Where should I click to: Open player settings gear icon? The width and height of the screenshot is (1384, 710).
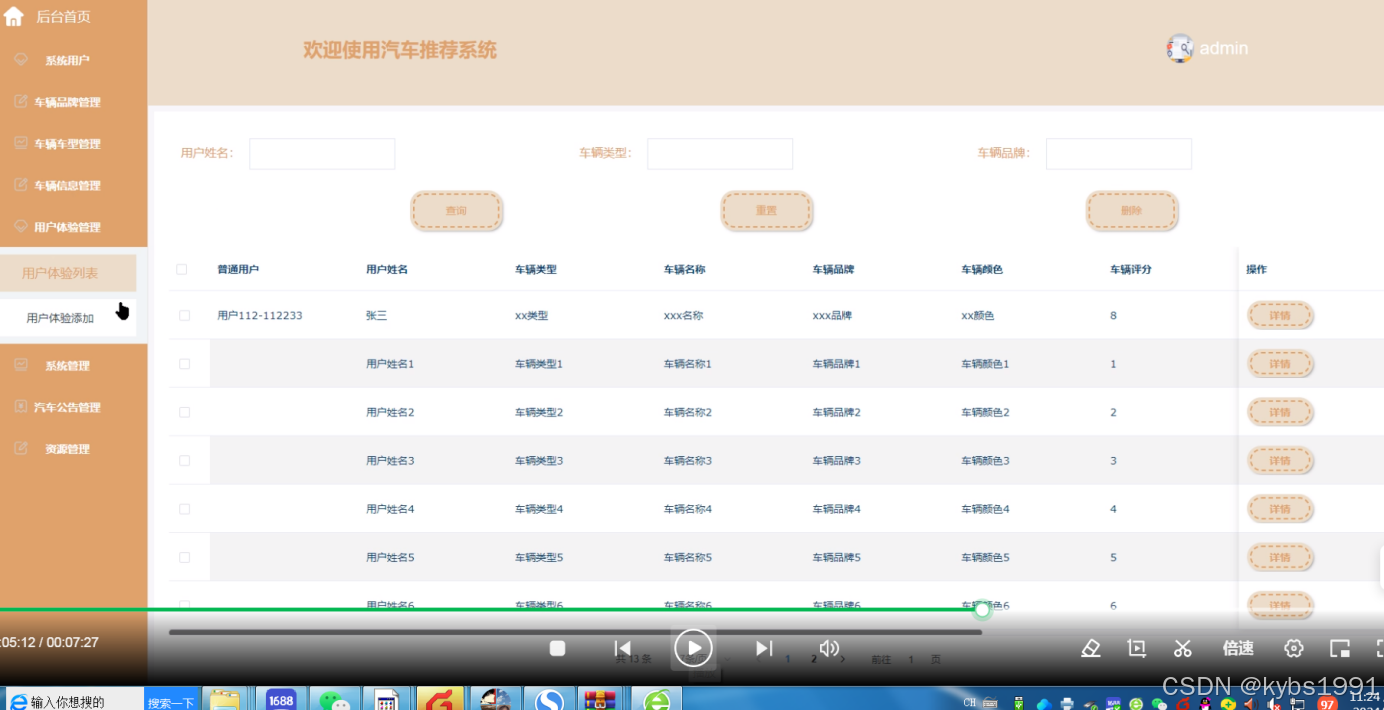1294,648
